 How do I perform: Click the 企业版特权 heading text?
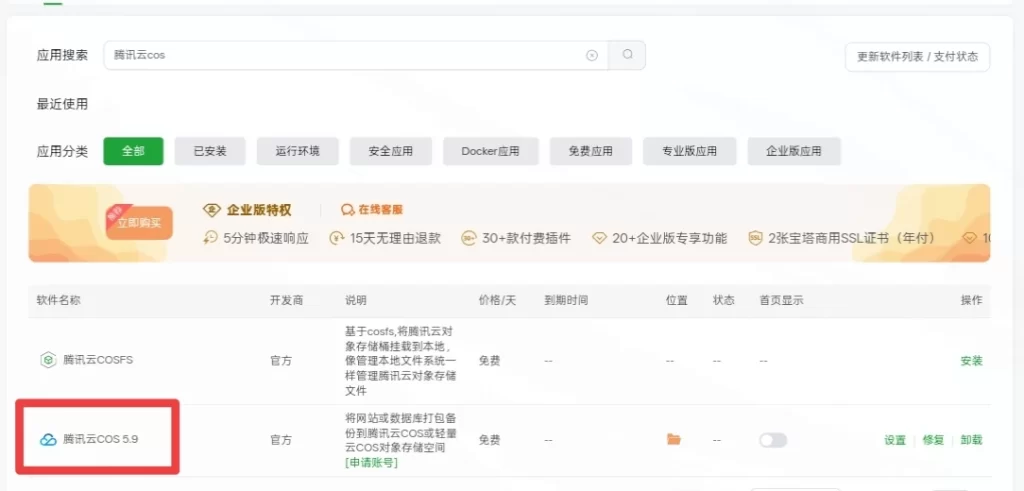[x=259, y=210]
